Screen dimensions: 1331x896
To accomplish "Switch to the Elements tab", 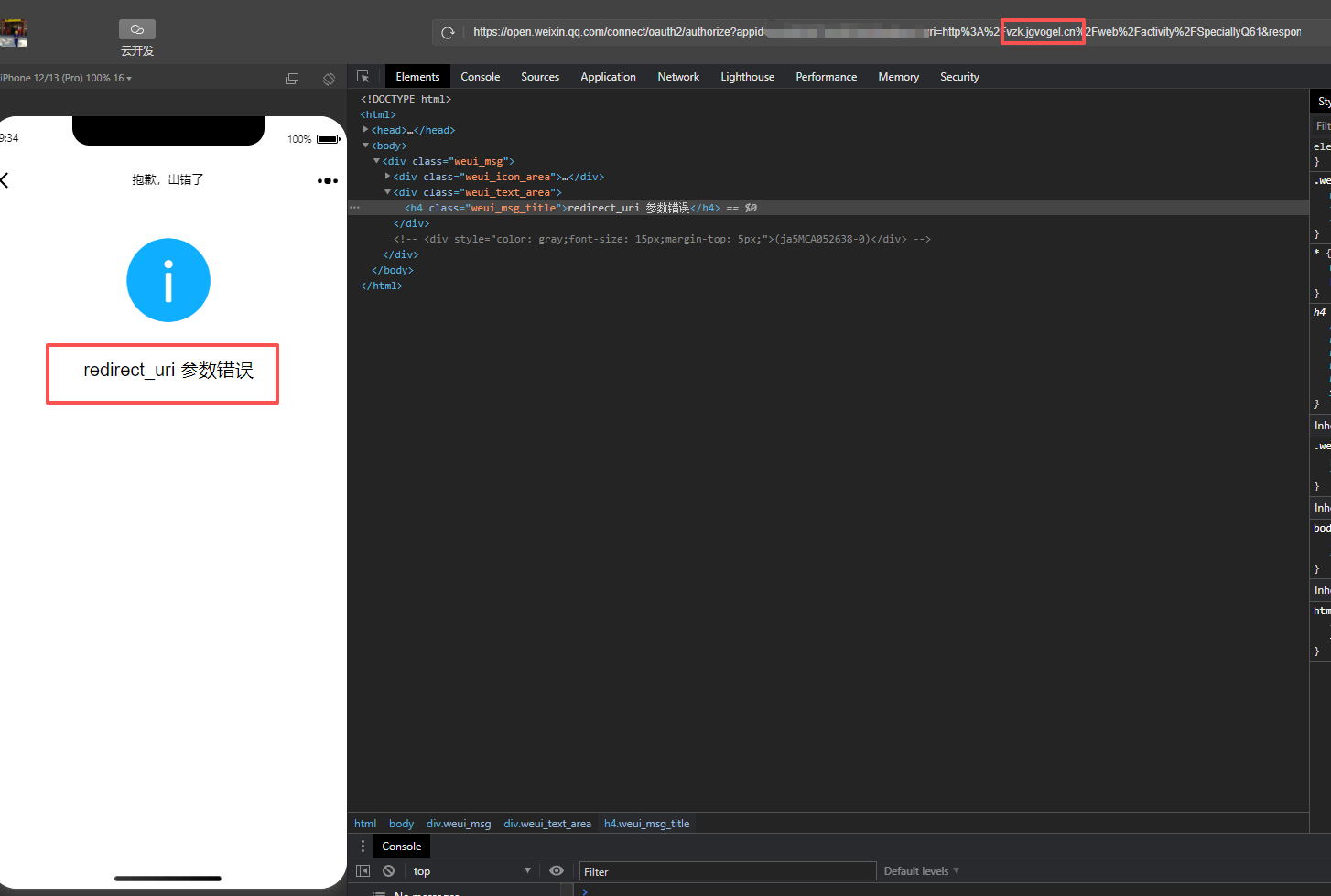I will 417,77.
